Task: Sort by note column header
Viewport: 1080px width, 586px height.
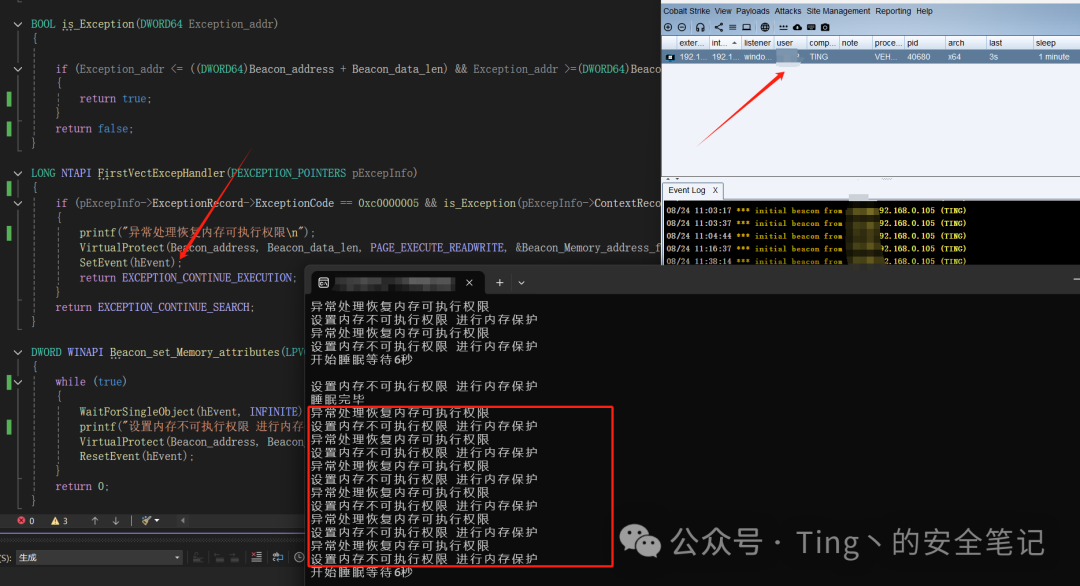Action: click(x=855, y=43)
